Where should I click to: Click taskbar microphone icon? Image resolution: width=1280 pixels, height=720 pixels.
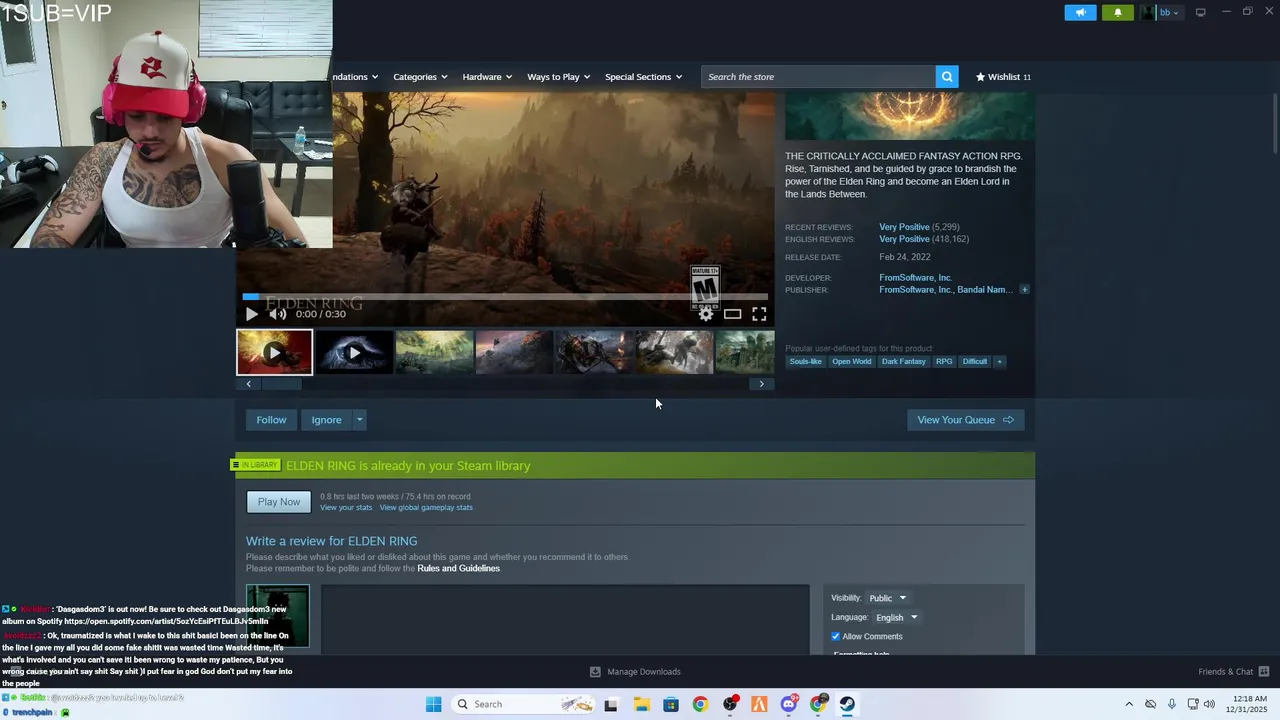pyautogui.click(x=1172, y=704)
